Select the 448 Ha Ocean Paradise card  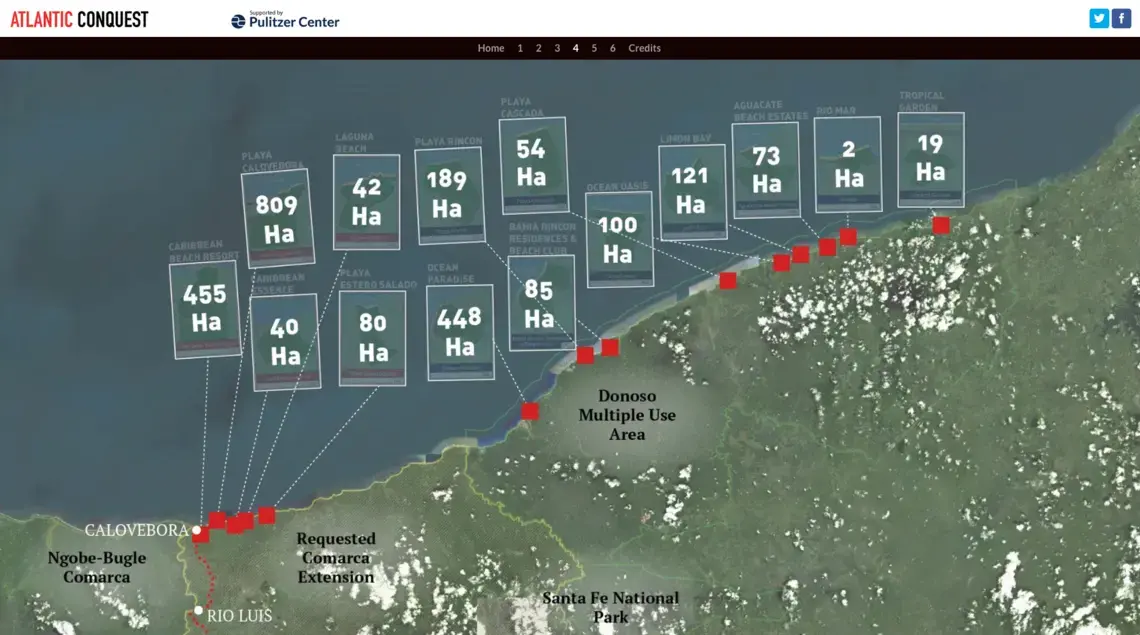(460, 332)
